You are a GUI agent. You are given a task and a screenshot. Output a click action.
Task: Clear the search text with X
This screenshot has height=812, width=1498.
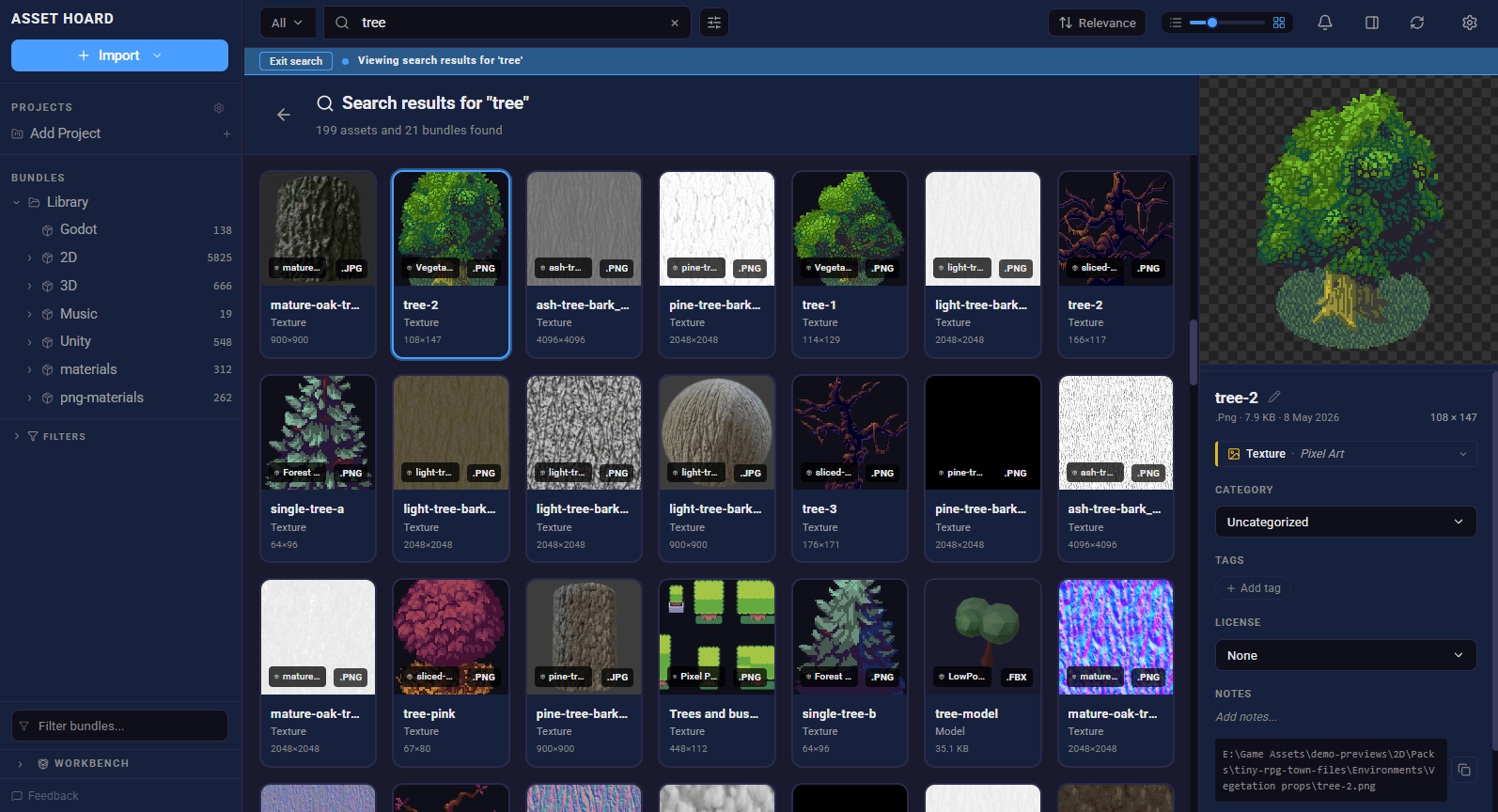pos(674,23)
